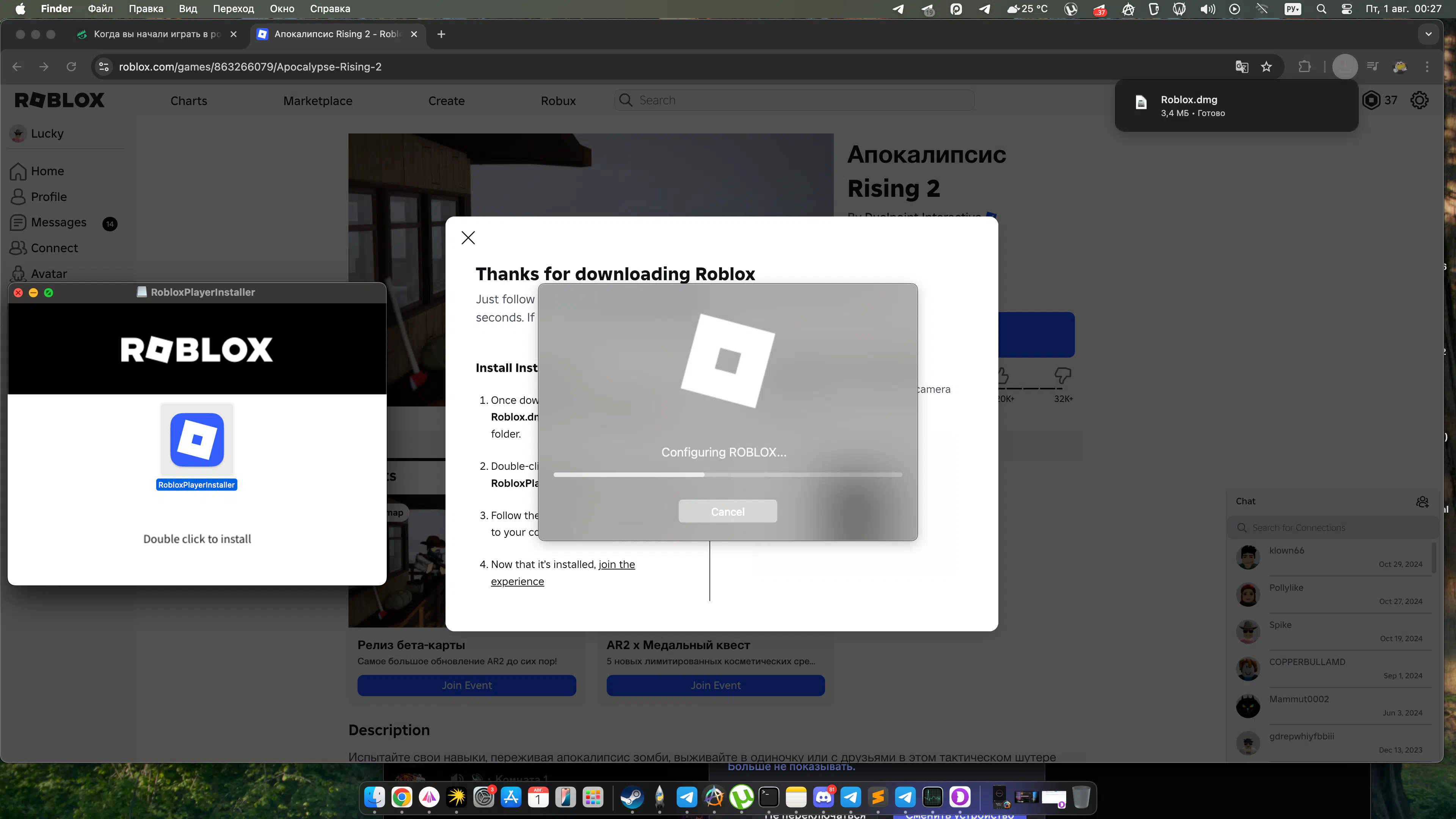Viewport: 1456px width, 819px height.
Task: Click the RobloxPlayerInstaller app icon
Action: [197, 439]
